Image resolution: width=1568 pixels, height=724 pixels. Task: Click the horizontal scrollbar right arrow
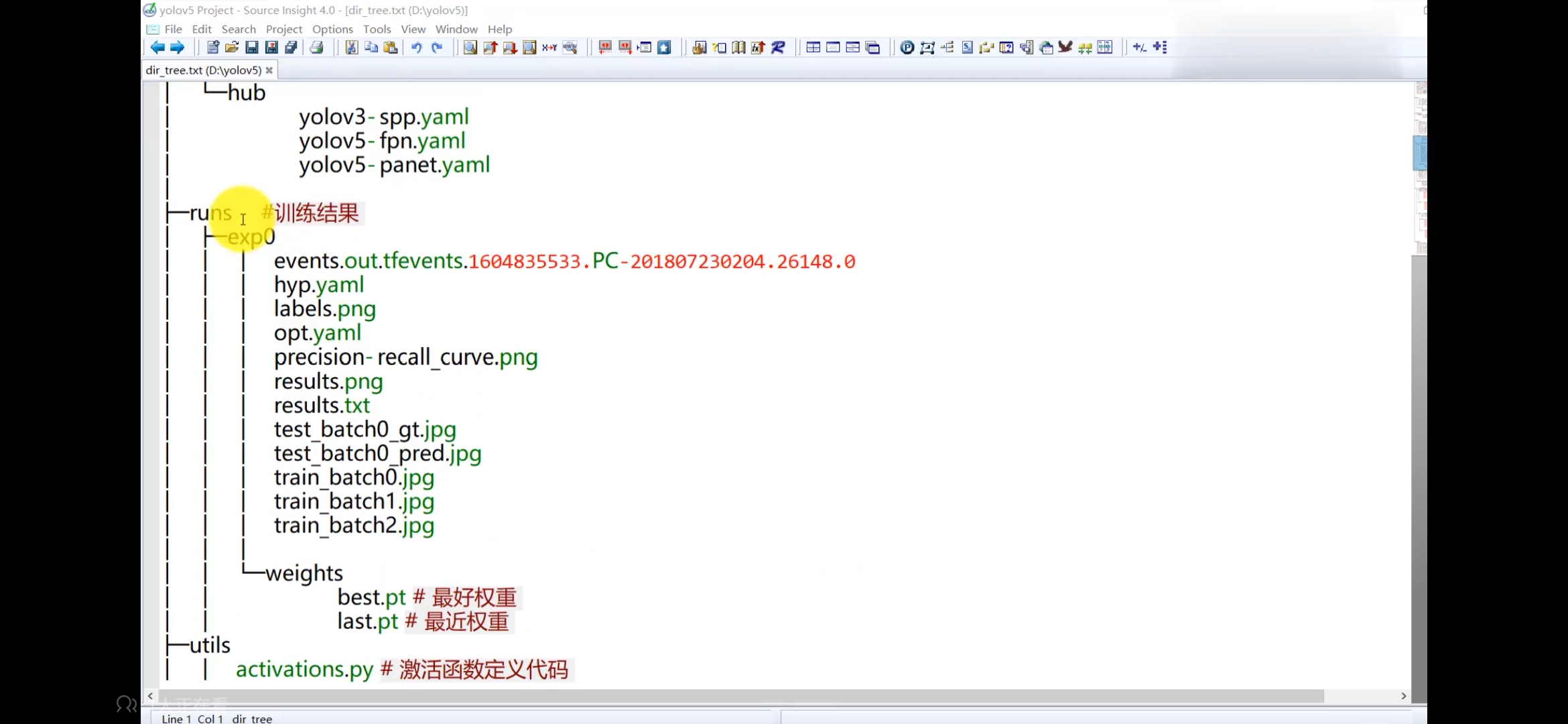1403,696
